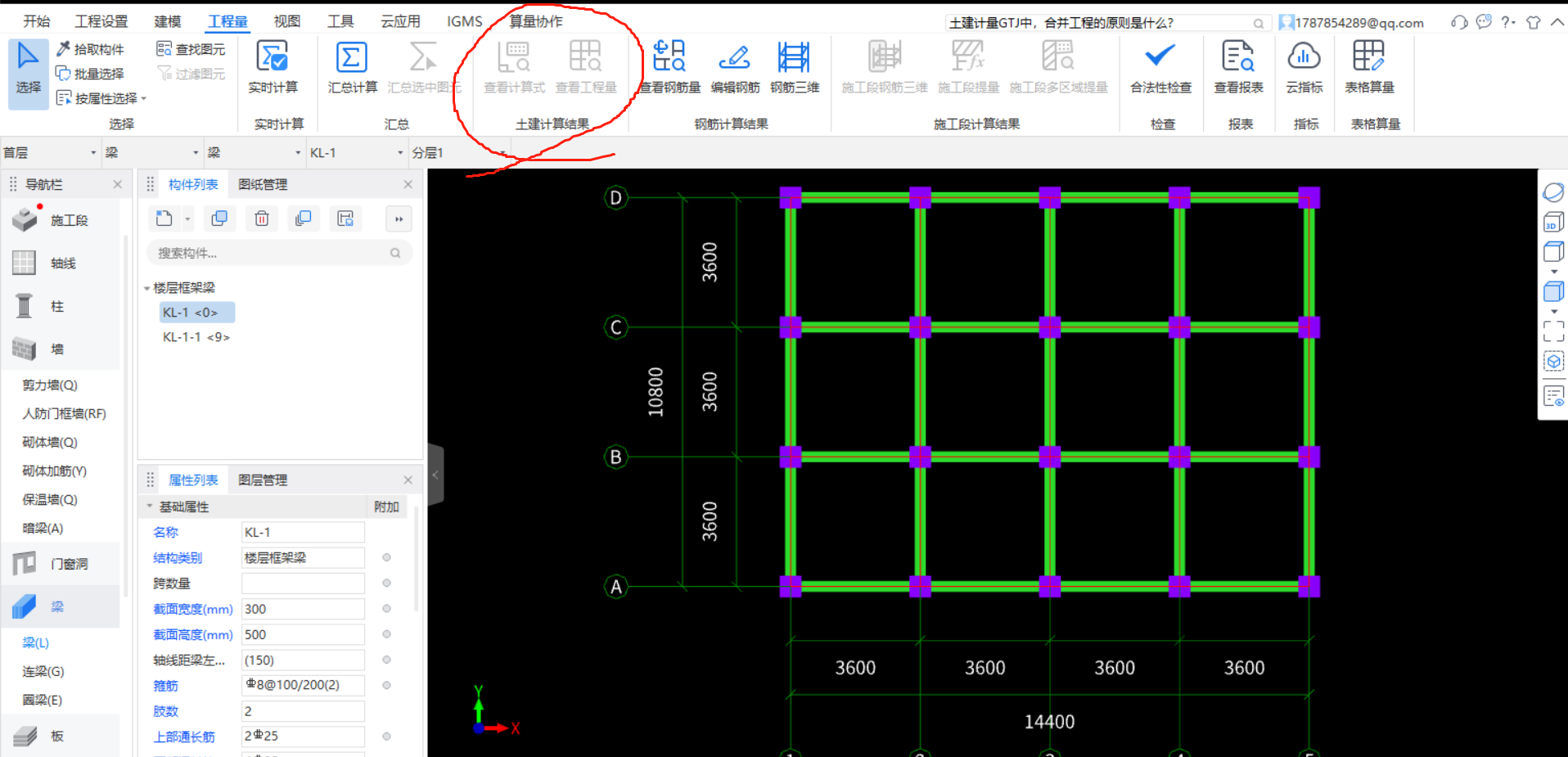The image size is (1568, 757).
Task: Switch to the 视图 tab
Action: pos(286,21)
